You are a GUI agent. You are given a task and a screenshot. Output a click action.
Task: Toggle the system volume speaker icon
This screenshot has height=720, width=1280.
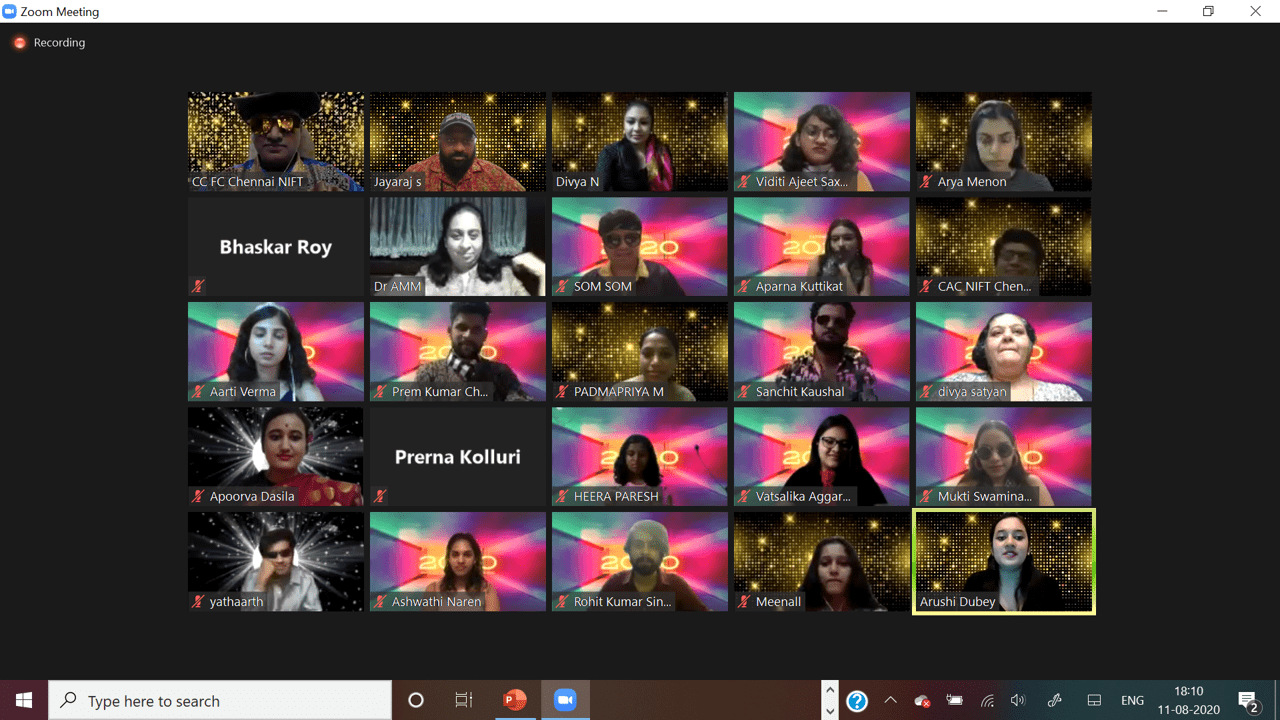click(x=1018, y=701)
